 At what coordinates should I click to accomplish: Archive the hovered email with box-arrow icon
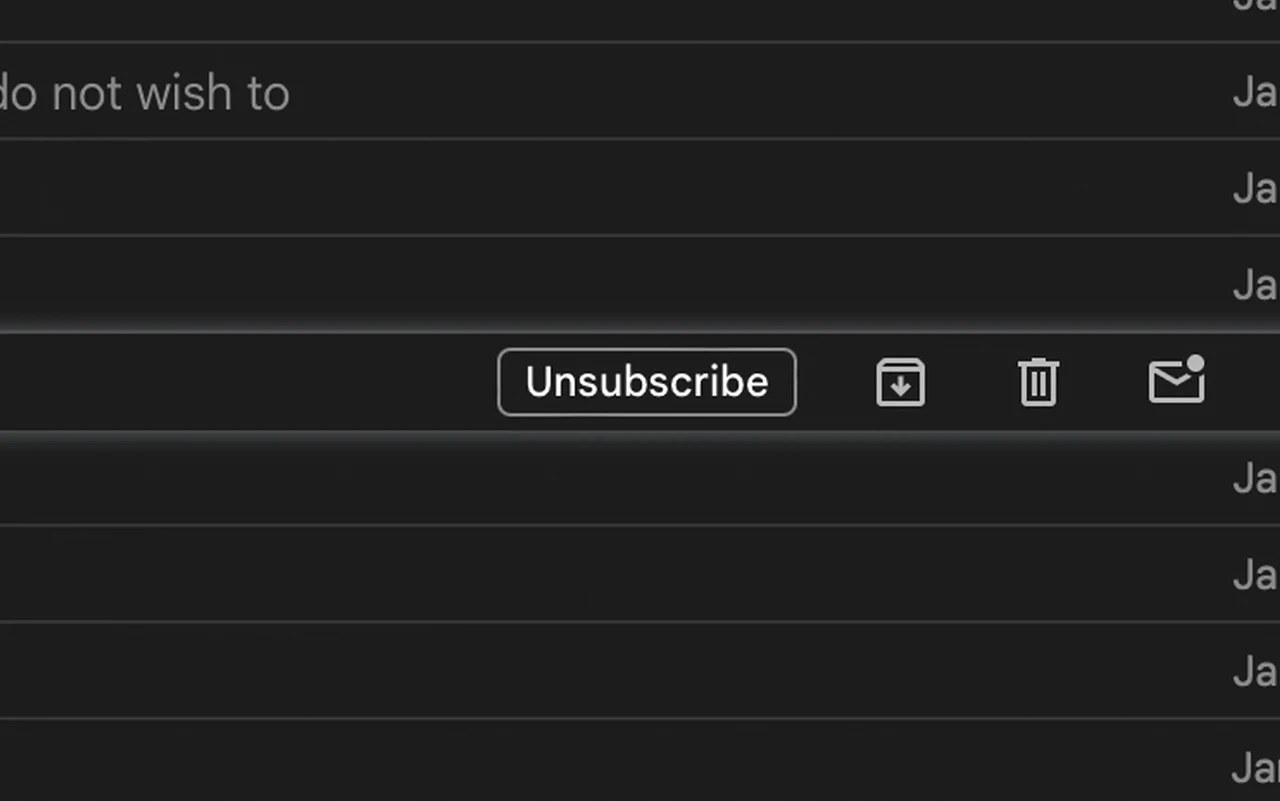900,382
